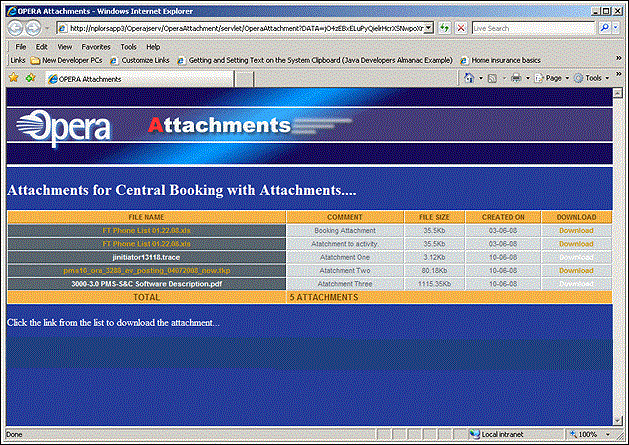Open the address bar history dropdown

click(428, 28)
